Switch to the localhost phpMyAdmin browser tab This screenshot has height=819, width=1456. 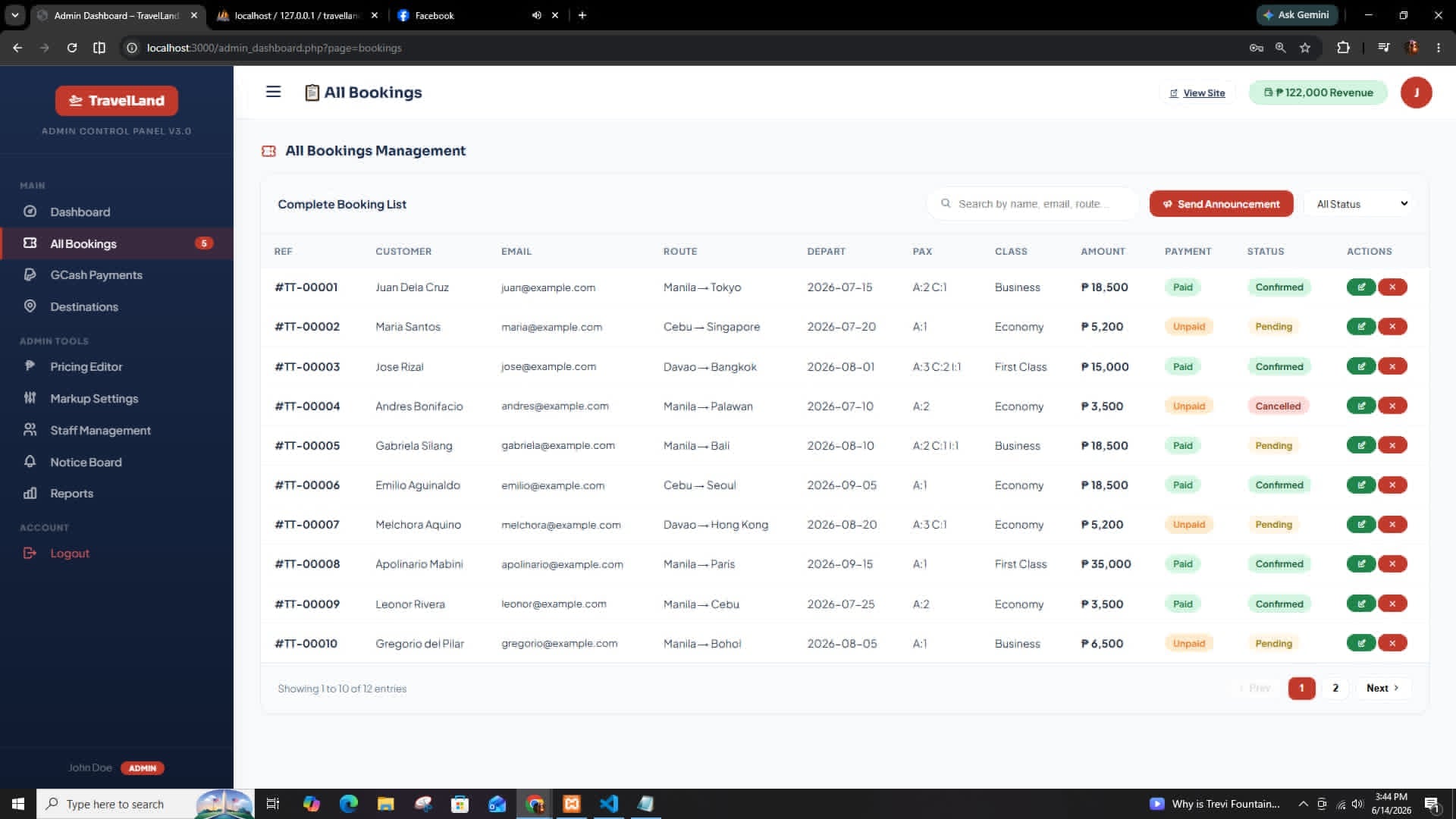pyautogui.click(x=297, y=15)
